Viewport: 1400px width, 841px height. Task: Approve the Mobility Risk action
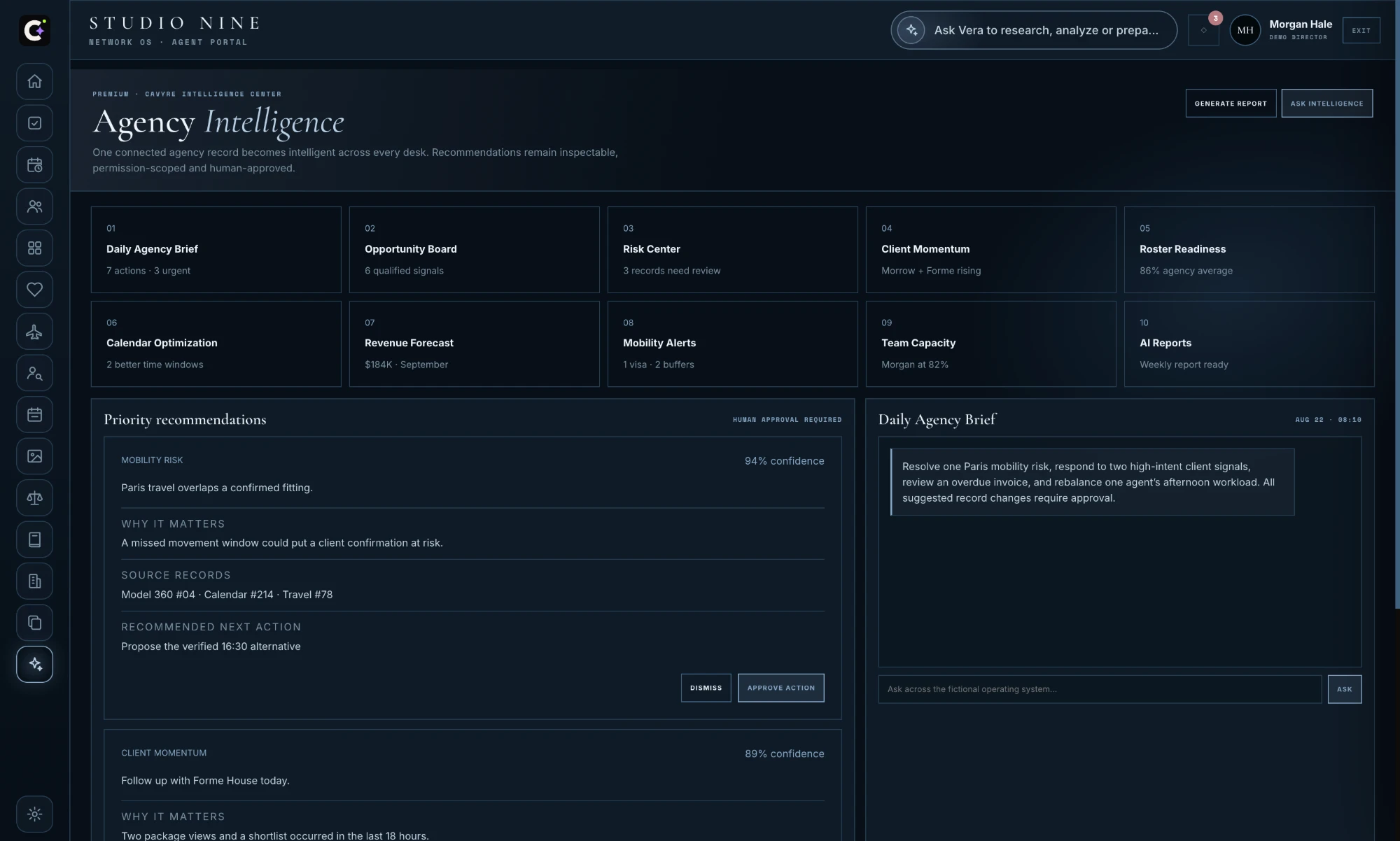(780, 688)
